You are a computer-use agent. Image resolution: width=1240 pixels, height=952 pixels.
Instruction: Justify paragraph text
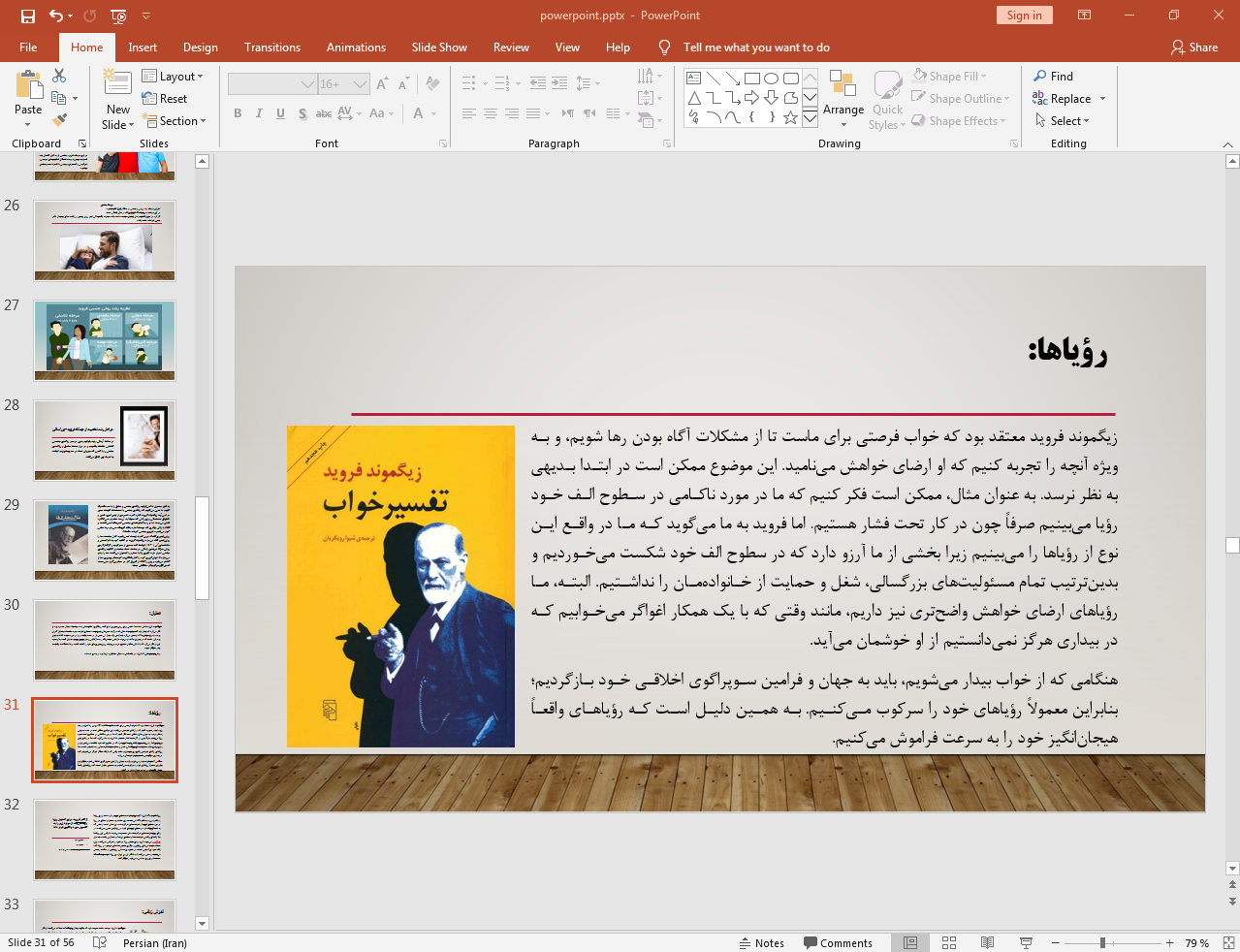pos(533,113)
